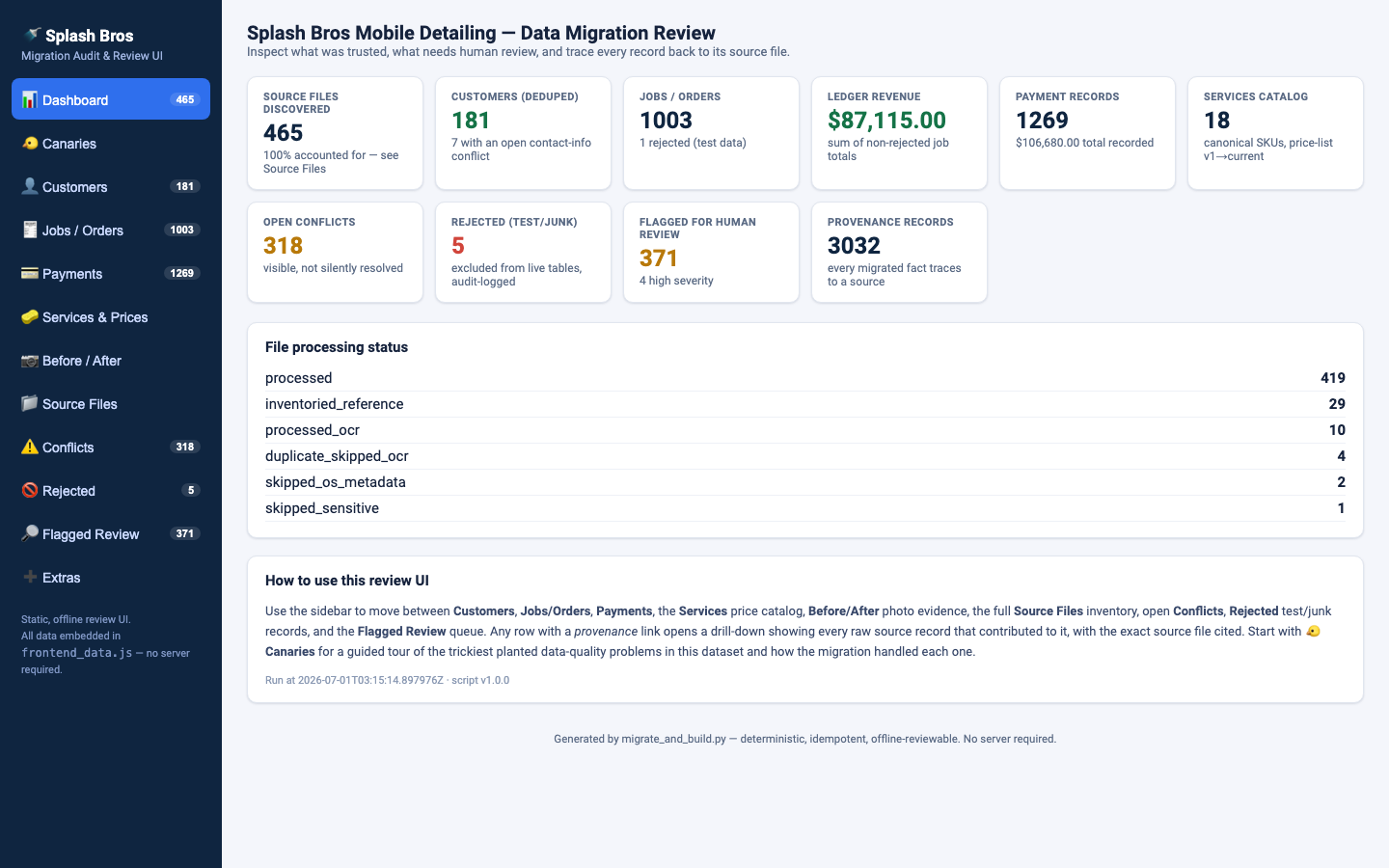Open the Dashboard sidebar item
The height and width of the screenshot is (868, 1389).
point(111,99)
